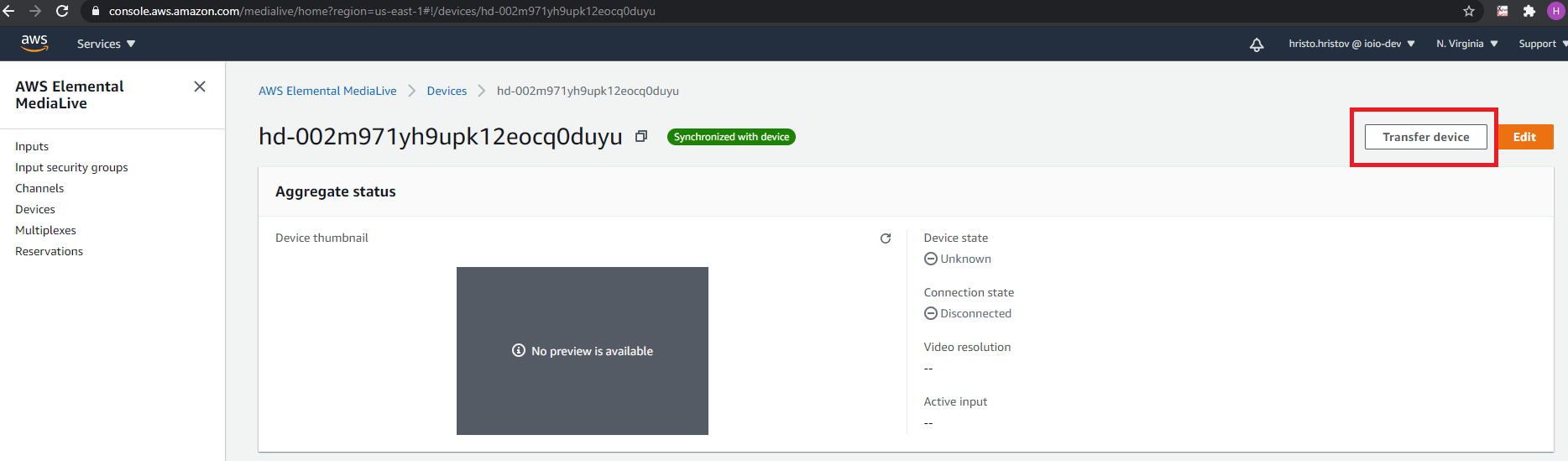
Task: Click the AWS logo home icon
Action: click(34, 43)
